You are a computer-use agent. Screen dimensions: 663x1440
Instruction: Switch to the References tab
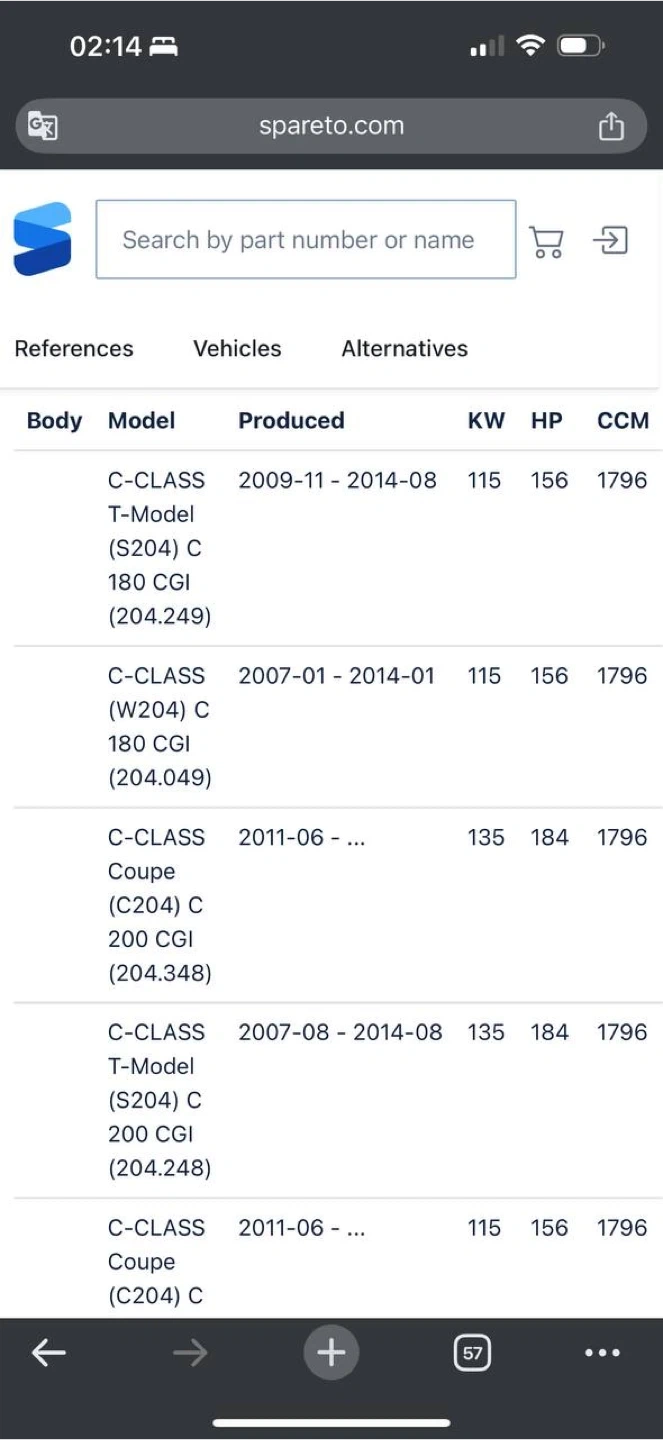(74, 348)
